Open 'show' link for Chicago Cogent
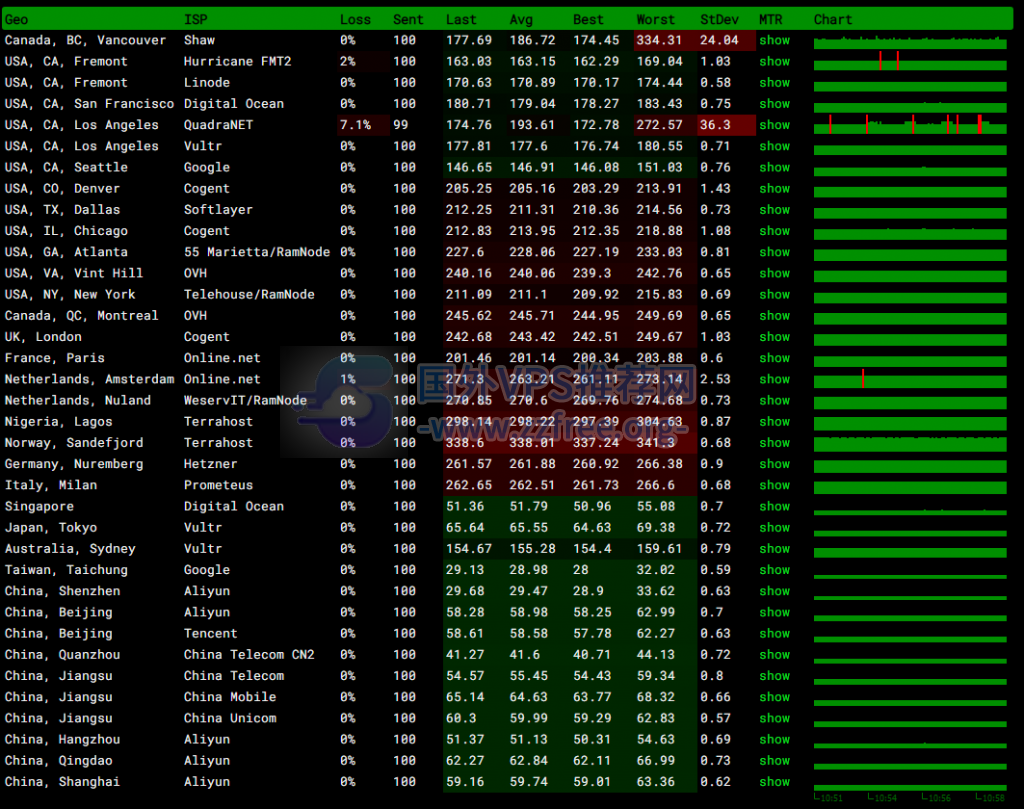Screen dimensions: 1024x809 tap(775, 231)
